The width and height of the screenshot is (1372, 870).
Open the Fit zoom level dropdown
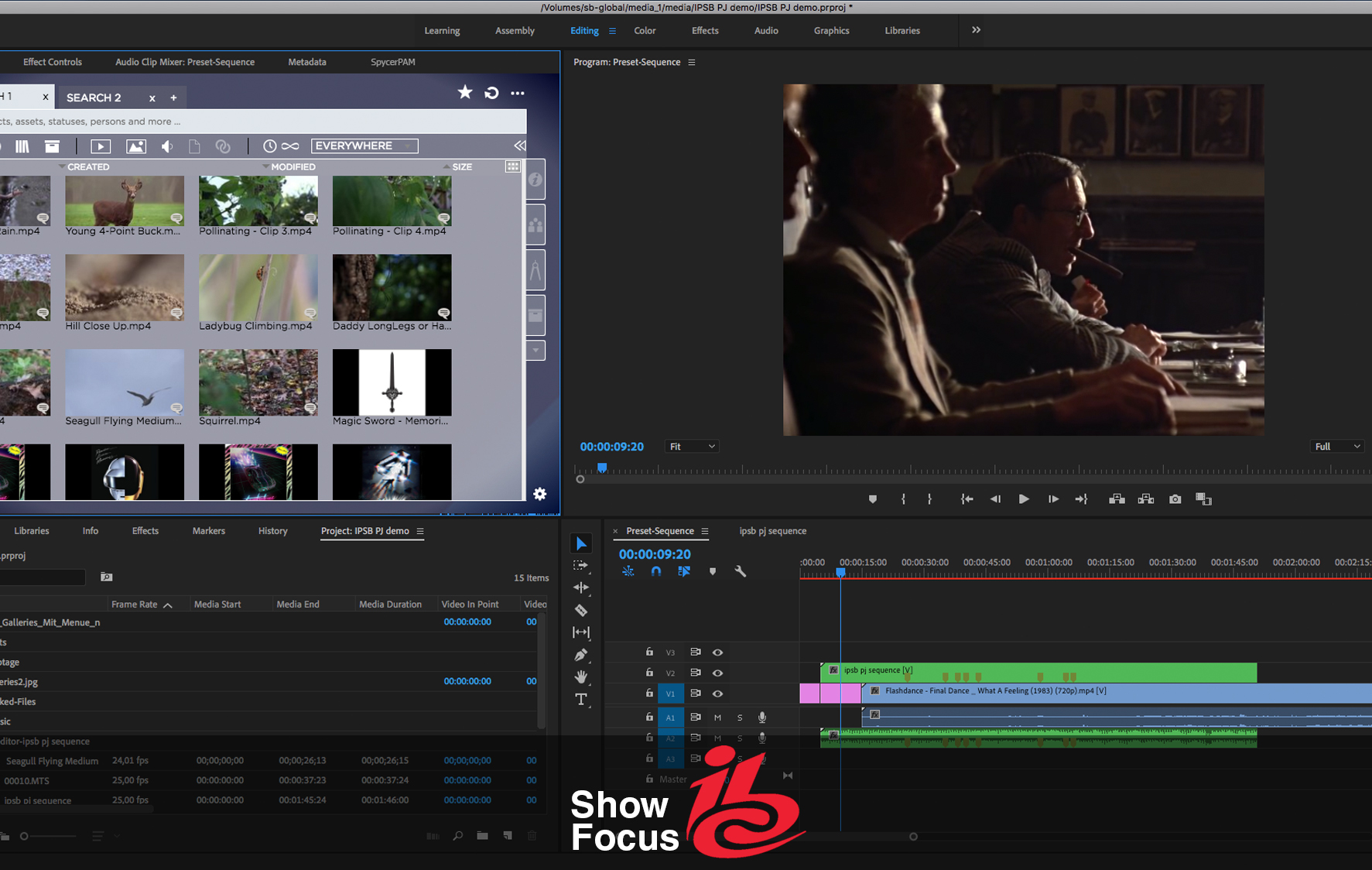[692, 447]
